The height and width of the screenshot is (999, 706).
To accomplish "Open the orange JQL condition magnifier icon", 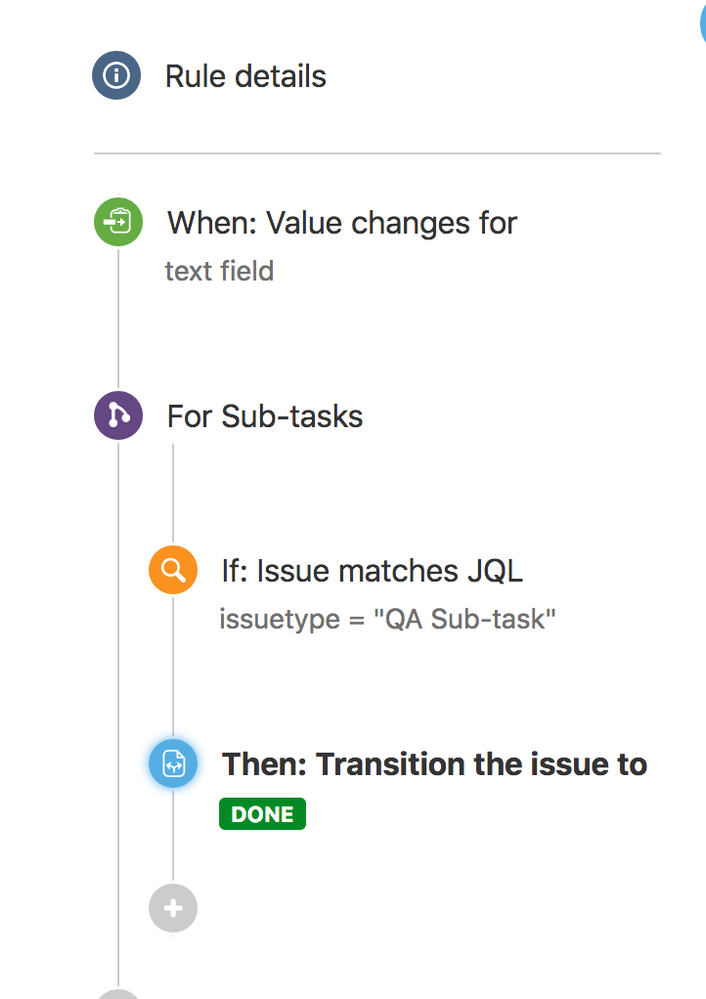I will (x=172, y=570).
